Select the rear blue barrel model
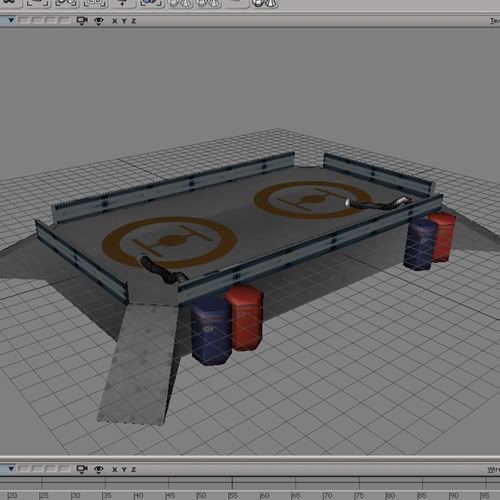Screen dimensions: 500x500 tap(419, 244)
